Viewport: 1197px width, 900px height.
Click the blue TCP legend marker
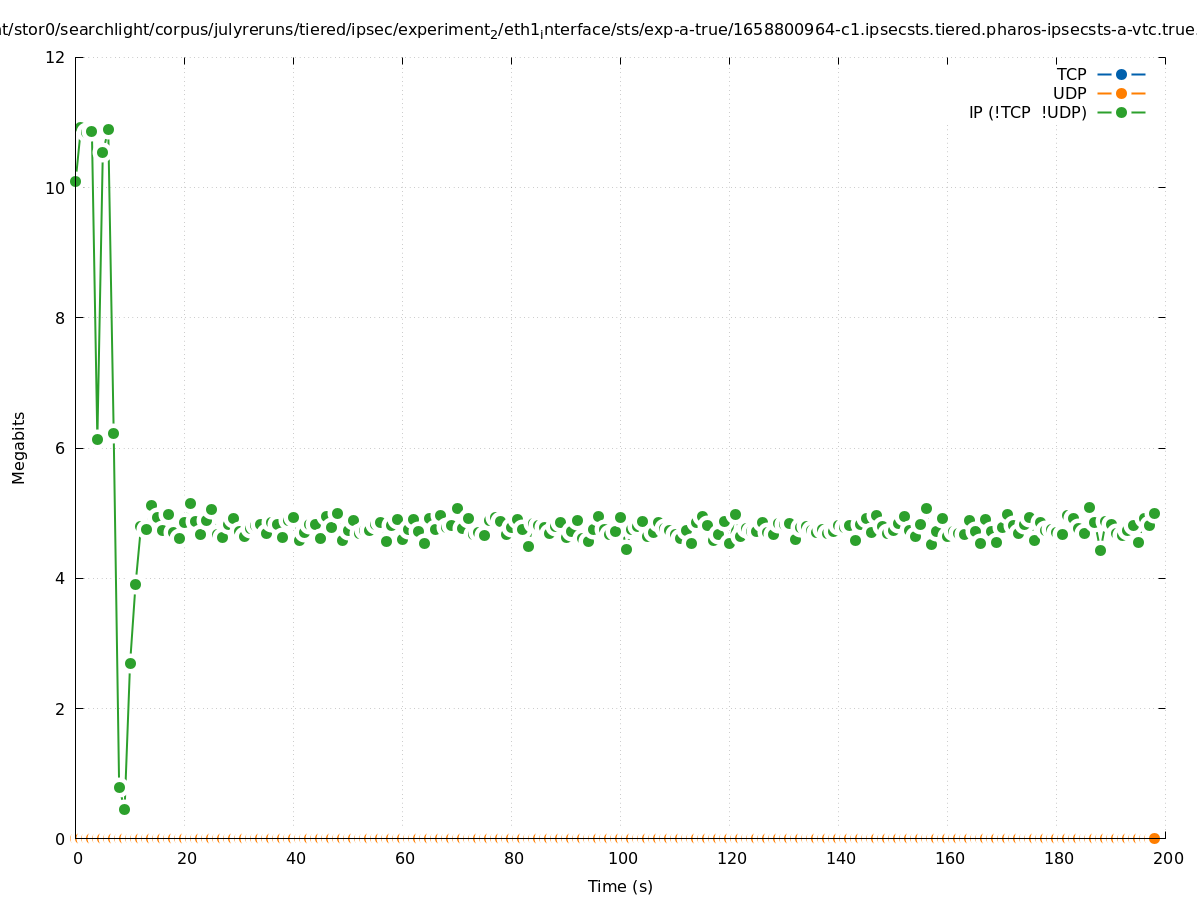coord(1121,74)
